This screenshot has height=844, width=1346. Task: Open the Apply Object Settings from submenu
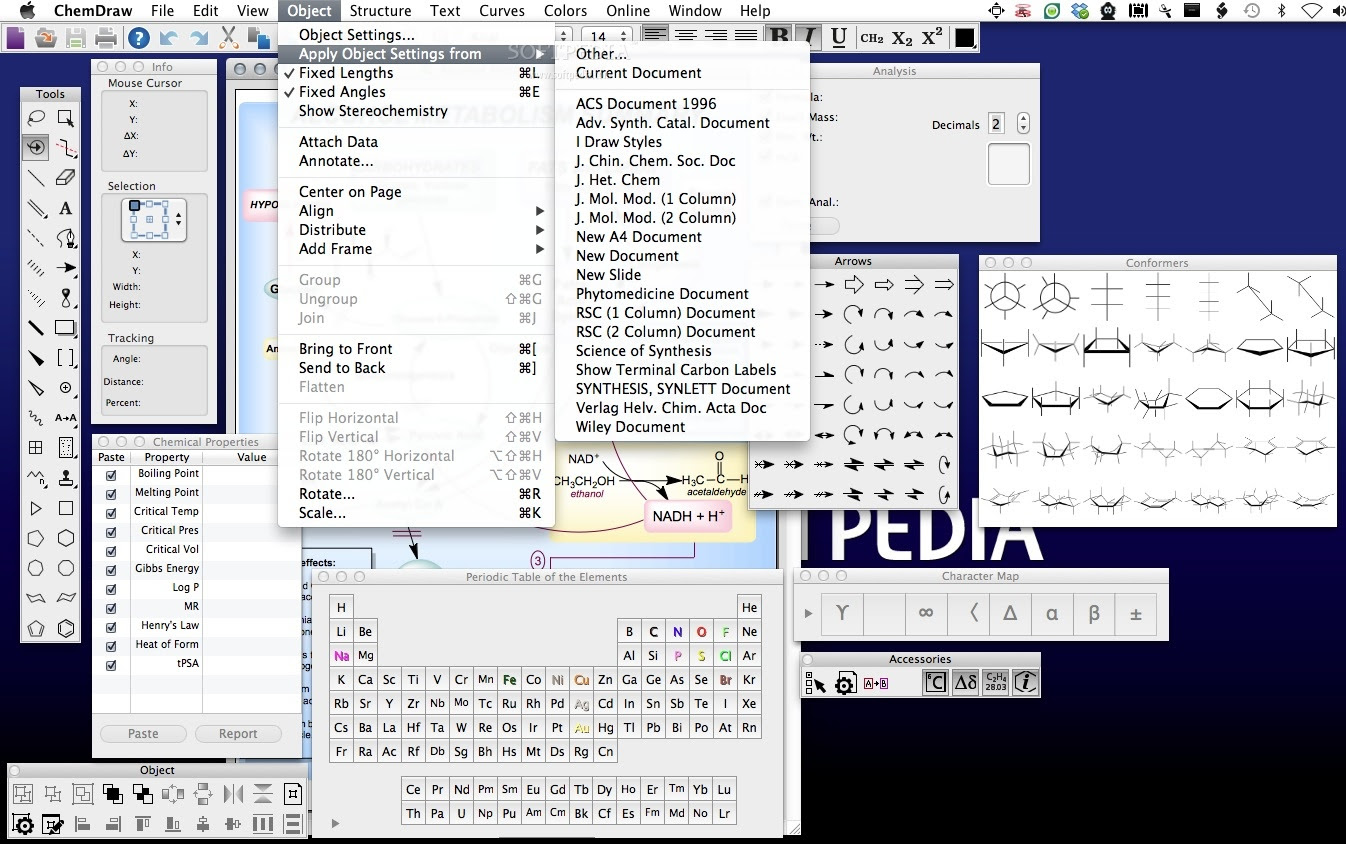click(416, 54)
